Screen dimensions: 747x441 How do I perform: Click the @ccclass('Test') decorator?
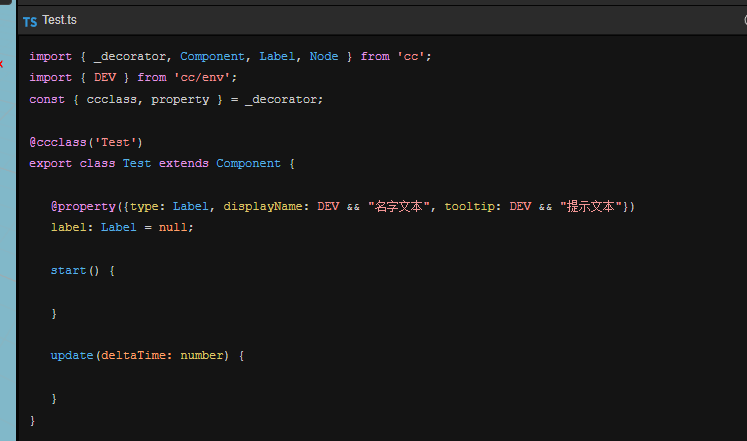pyautogui.click(x=86, y=142)
